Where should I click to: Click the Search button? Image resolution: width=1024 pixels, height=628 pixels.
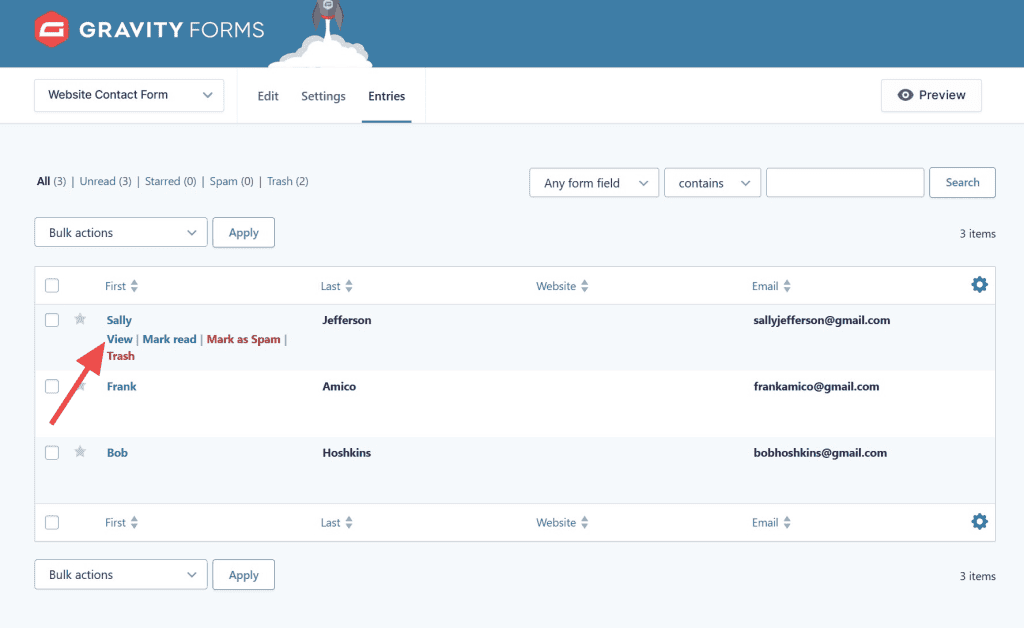963,183
